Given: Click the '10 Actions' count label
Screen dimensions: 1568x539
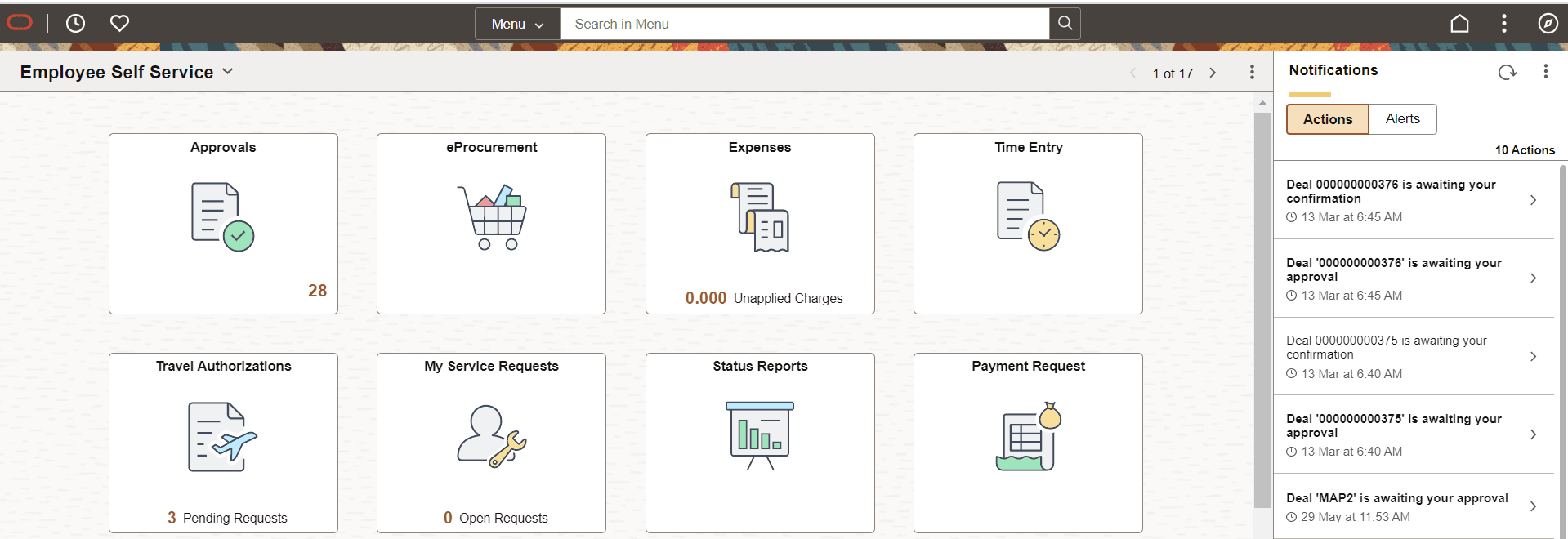Looking at the screenshot, I should tap(1525, 150).
